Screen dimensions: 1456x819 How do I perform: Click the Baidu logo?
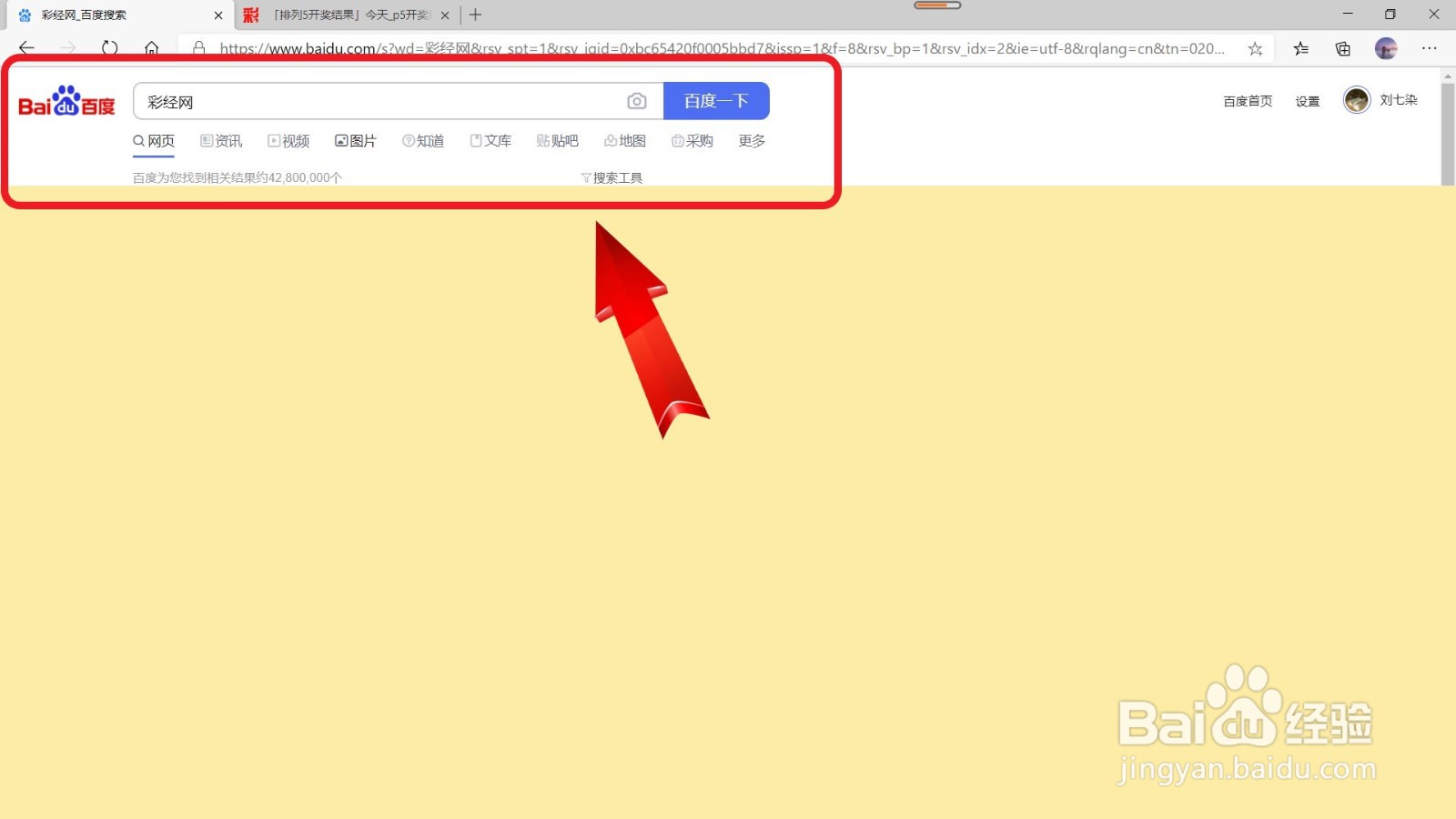coord(66,101)
